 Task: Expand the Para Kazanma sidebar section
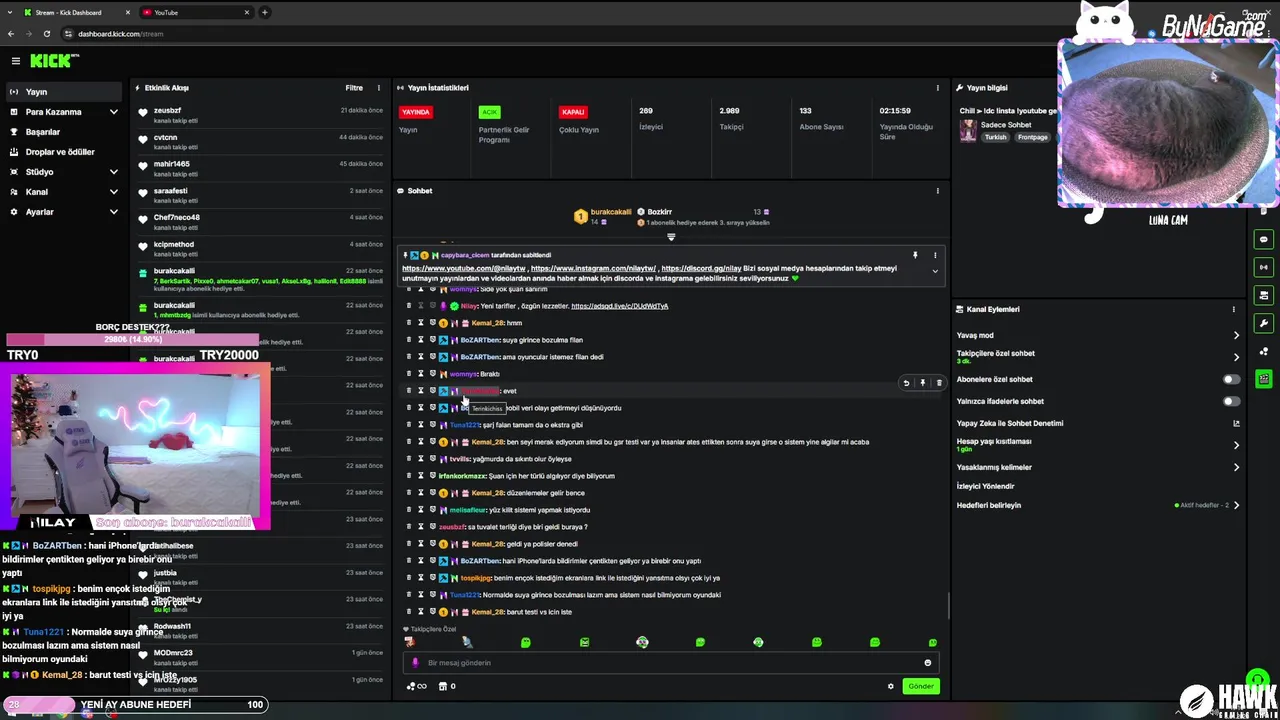(65, 112)
